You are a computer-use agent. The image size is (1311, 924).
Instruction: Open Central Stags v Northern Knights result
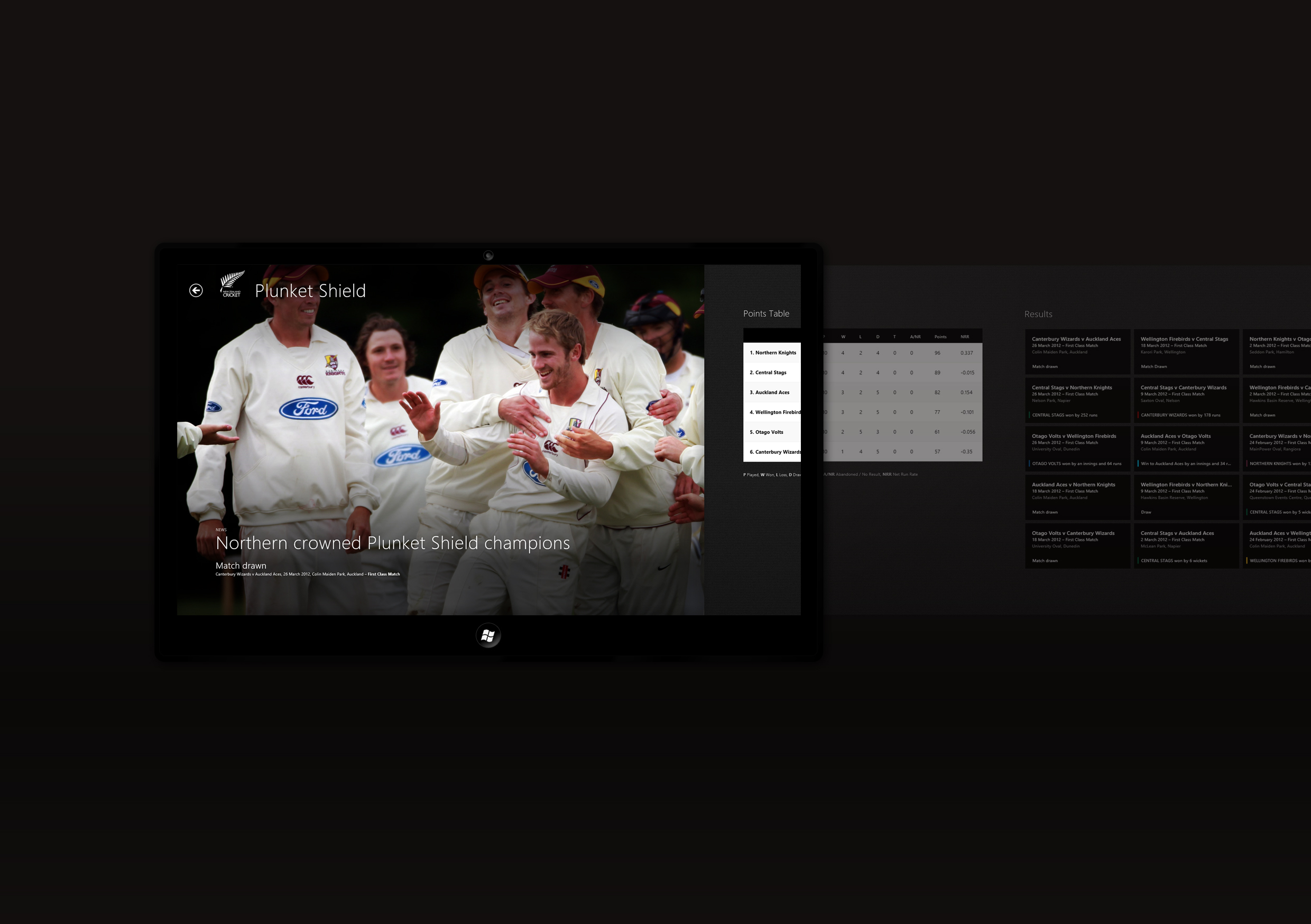pos(1077,400)
